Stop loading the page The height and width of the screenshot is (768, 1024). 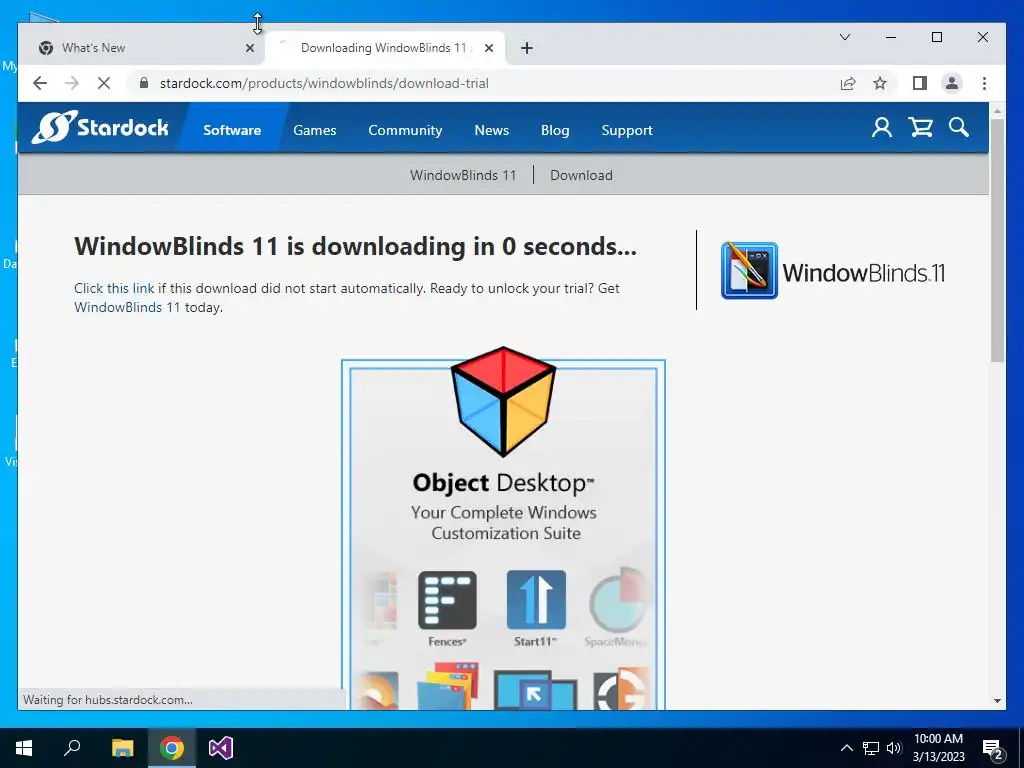pos(104,84)
